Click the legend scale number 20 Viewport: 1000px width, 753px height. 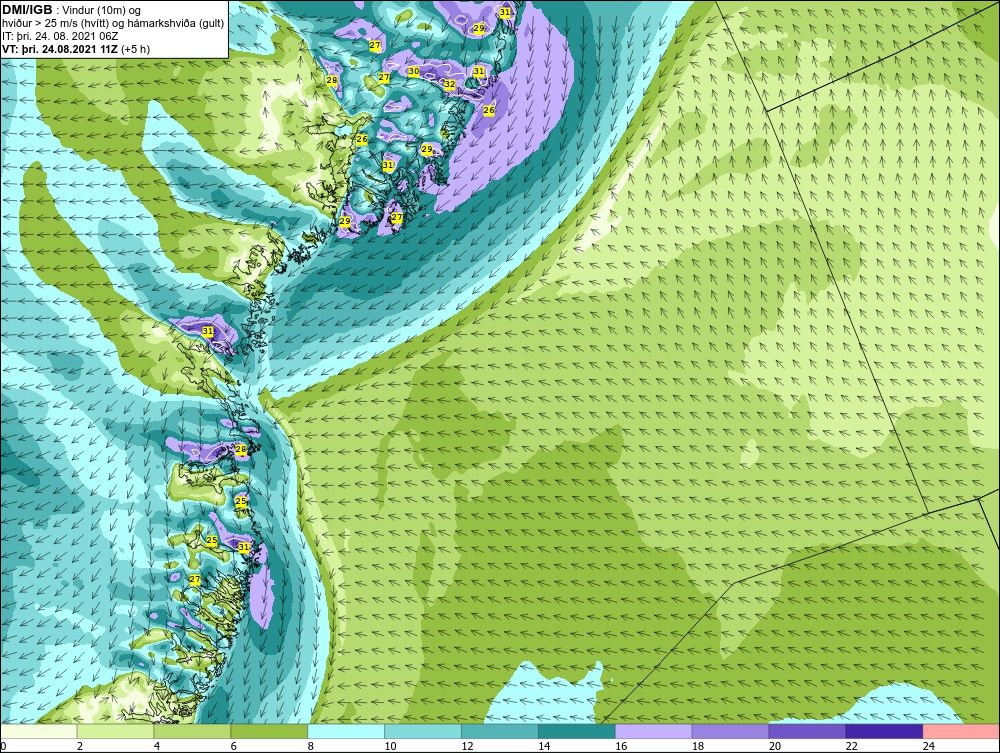[x=775, y=746]
